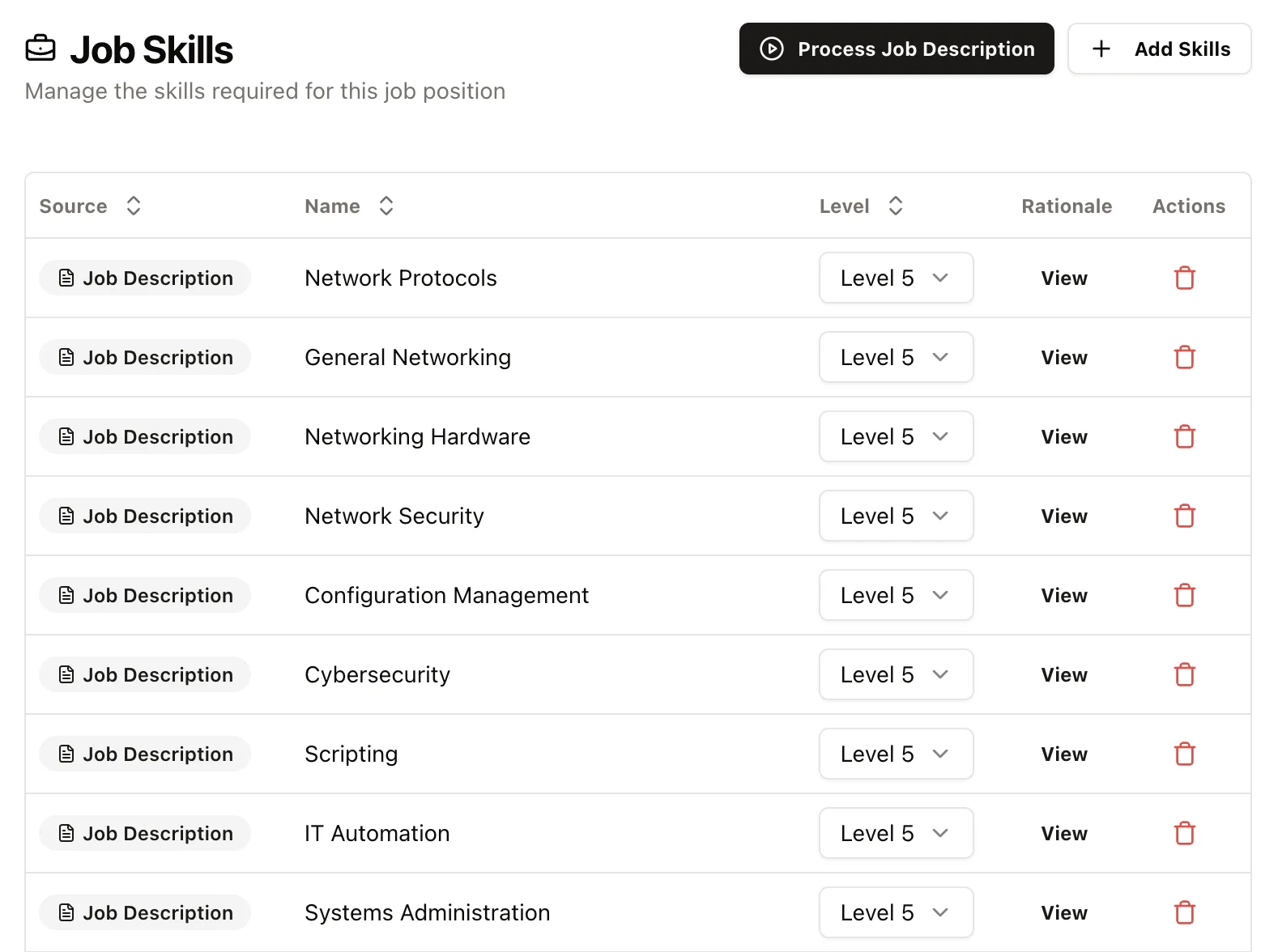Change level for Scripting skill
The height and width of the screenshot is (952, 1278).
point(896,754)
